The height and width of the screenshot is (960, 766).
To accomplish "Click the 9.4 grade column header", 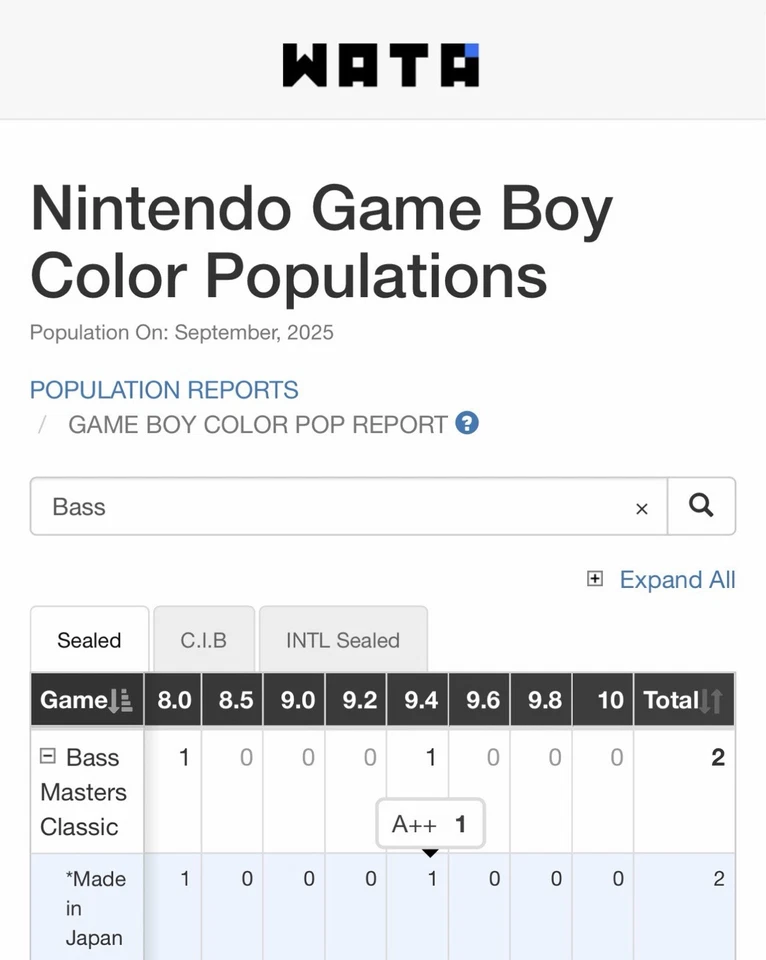I will pos(421,700).
